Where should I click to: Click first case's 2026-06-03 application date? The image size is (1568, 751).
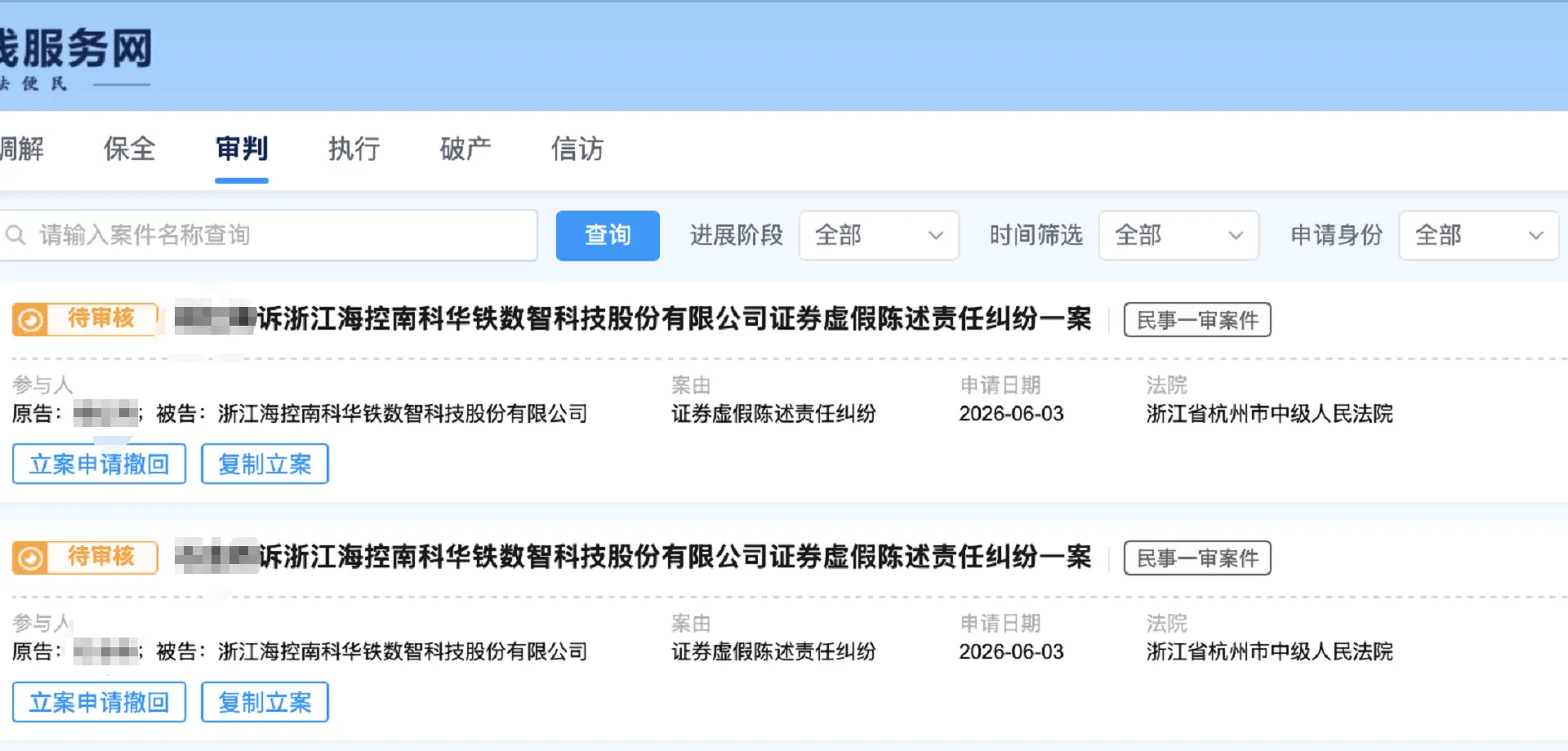(1011, 414)
